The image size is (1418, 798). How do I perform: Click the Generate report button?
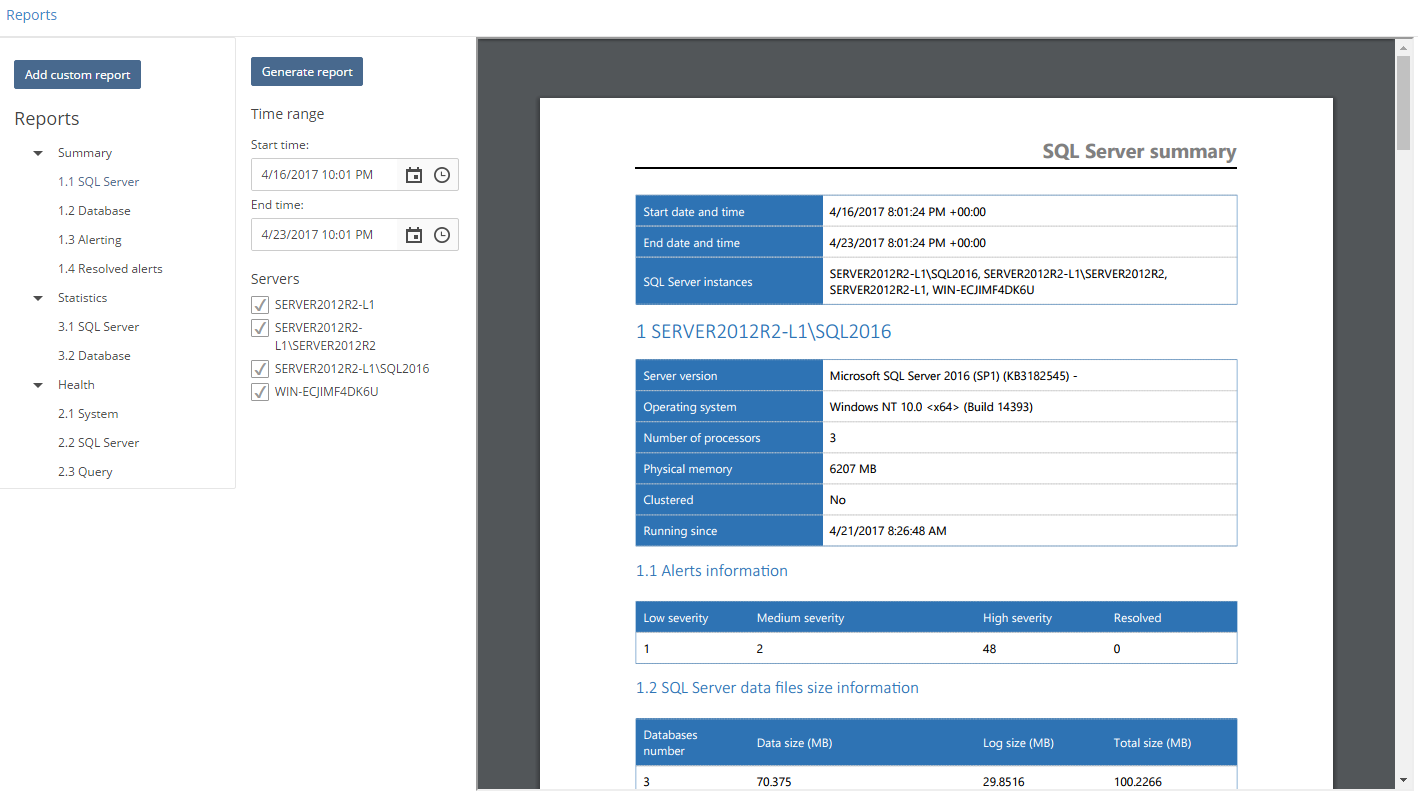[x=306, y=71]
